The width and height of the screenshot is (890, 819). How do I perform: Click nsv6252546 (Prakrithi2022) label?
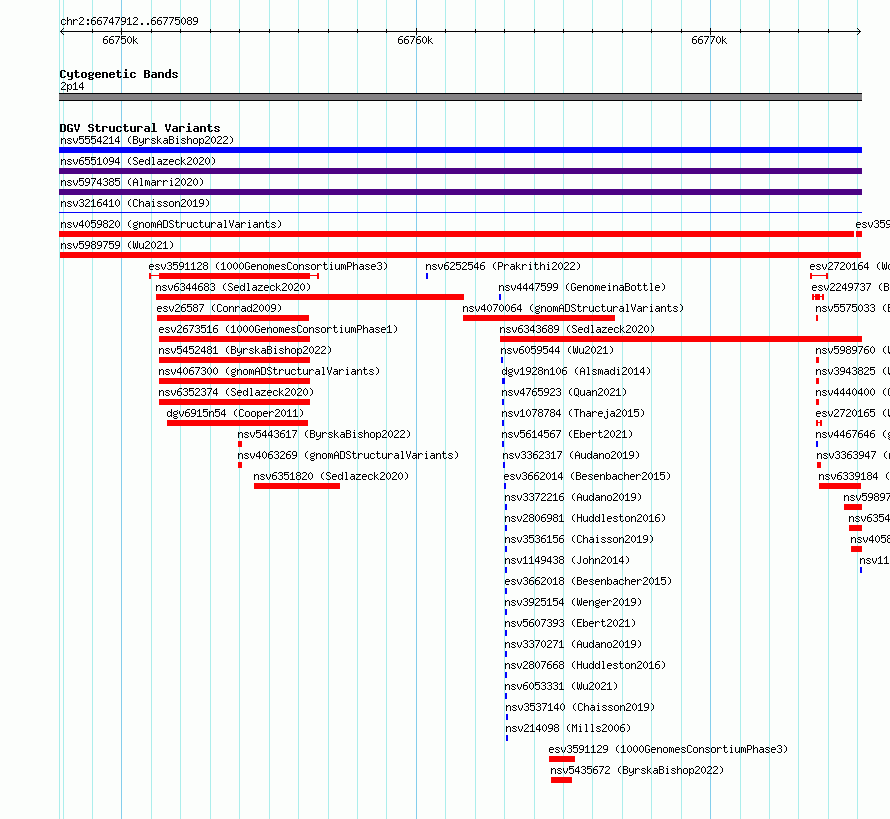(x=503, y=266)
